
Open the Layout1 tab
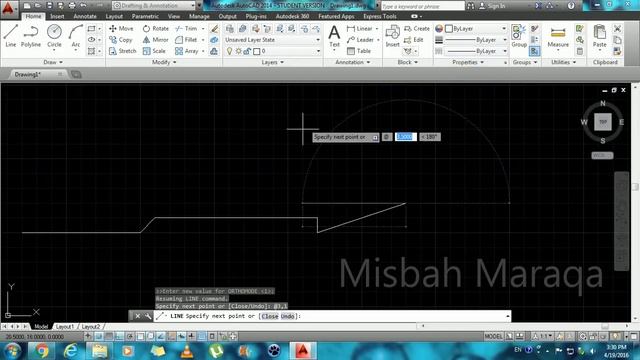pos(65,327)
